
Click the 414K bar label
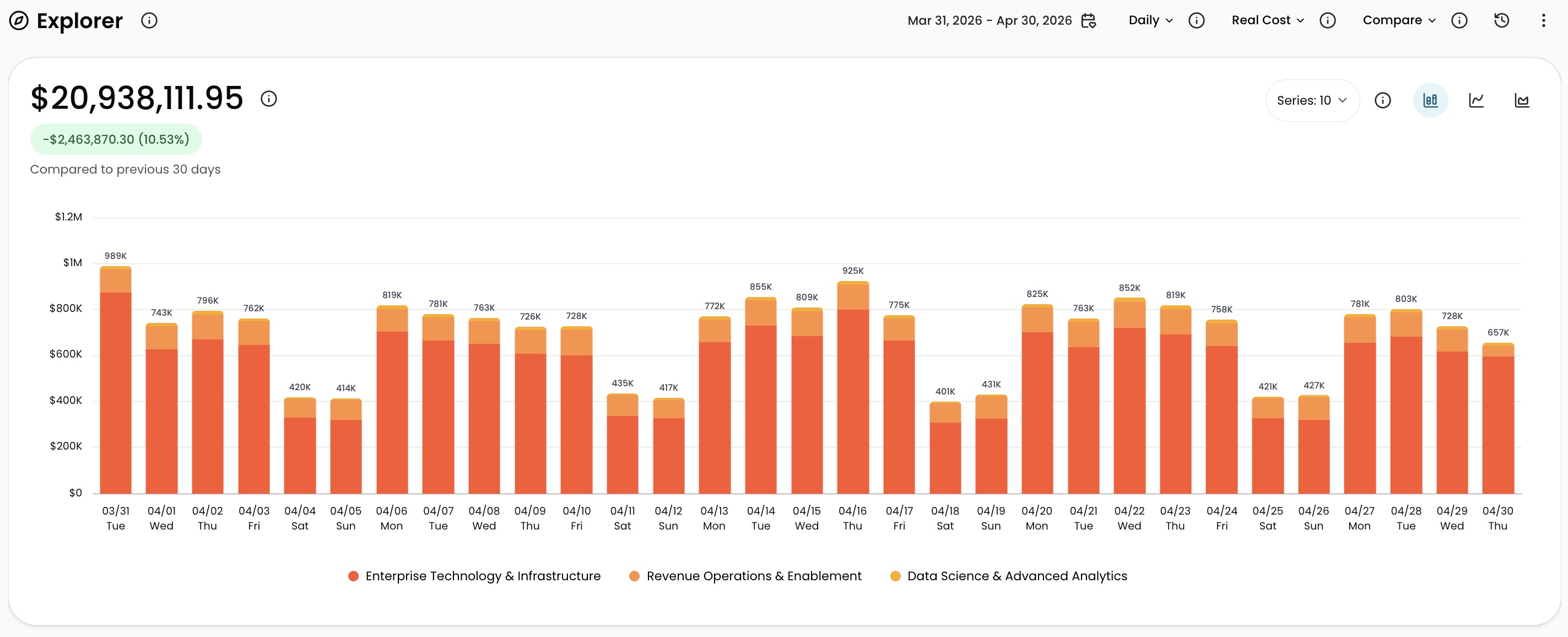pyautogui.click(x=346, y=388)
